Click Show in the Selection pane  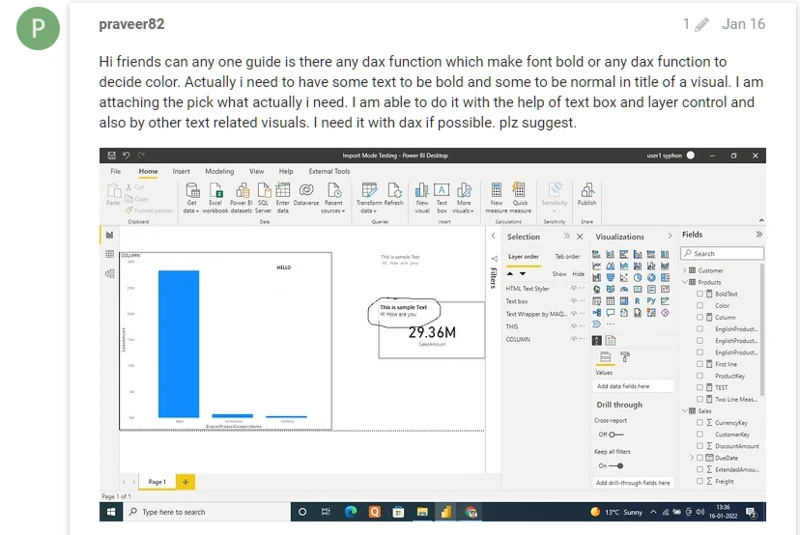(559, 274)
